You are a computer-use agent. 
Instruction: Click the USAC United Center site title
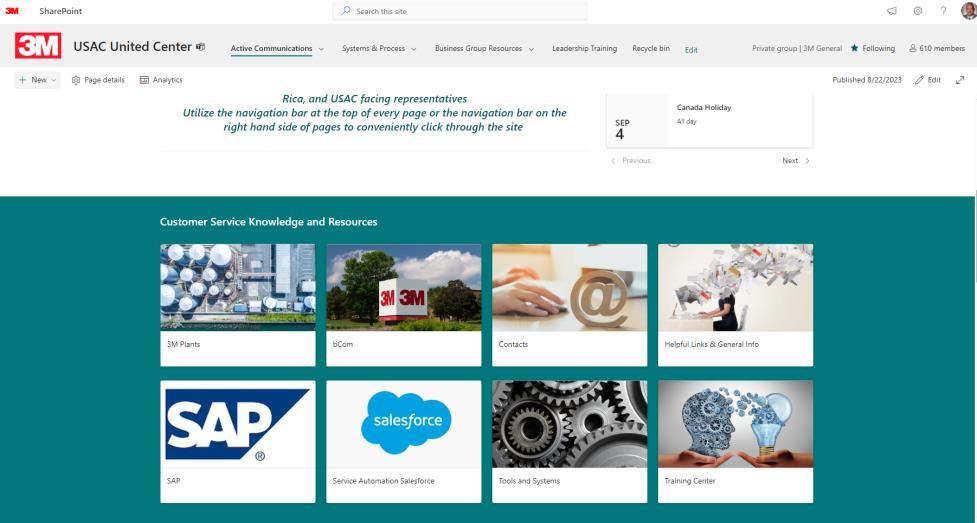pos(133,47)
